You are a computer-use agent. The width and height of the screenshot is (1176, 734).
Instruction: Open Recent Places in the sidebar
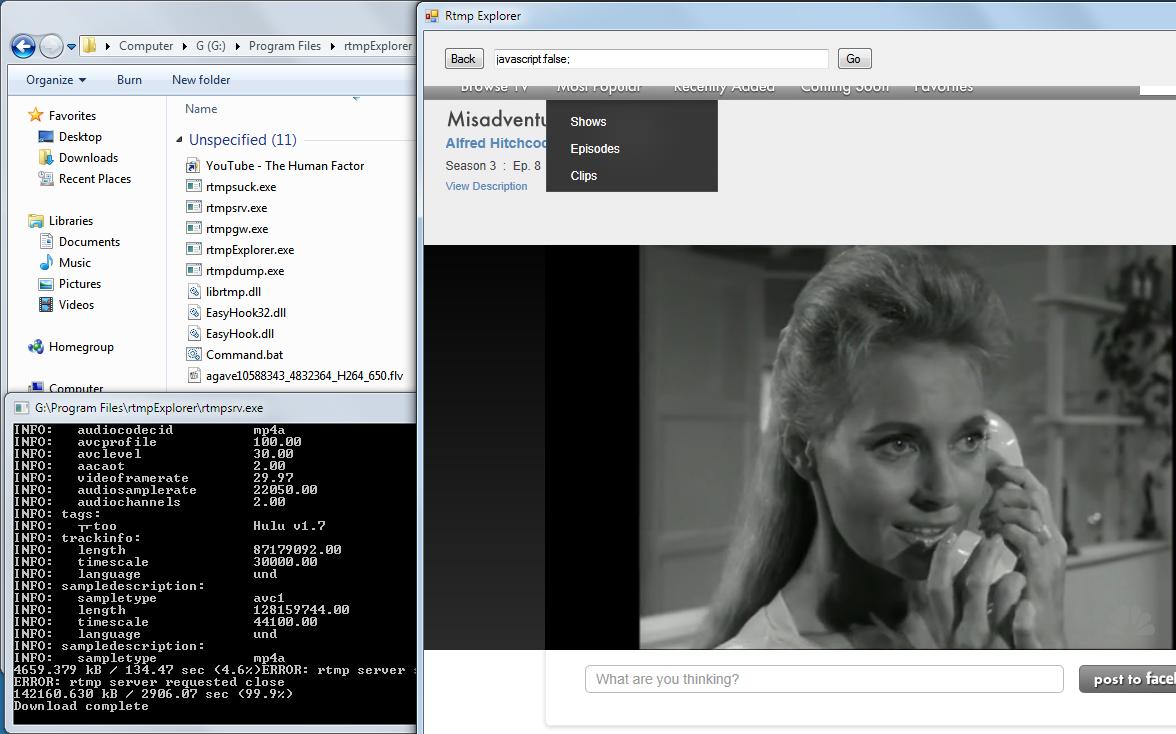[x=94, y=178]
